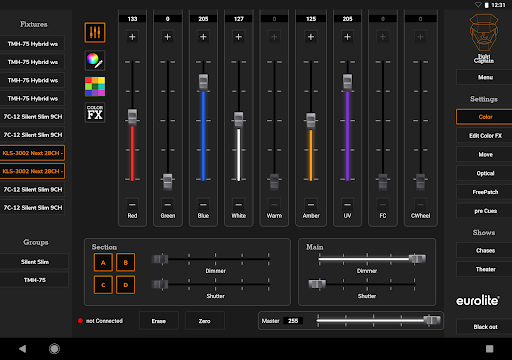Open the Move settings tab
This screenshot has width=512, height=360.
click(x=485, y=155)
